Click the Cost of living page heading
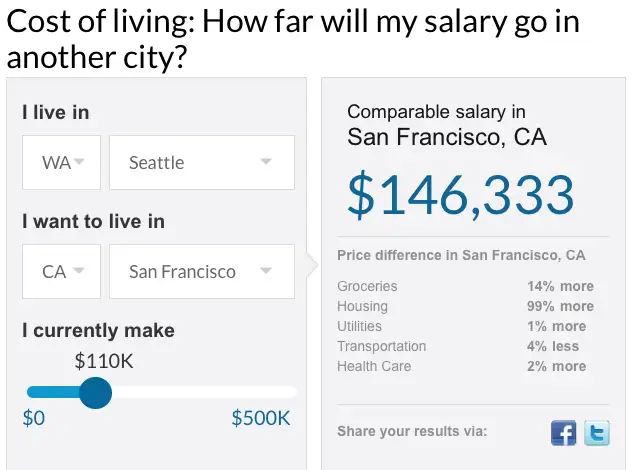Image resolution: width=638 pixels, height=470 pixels. (293, 39)
